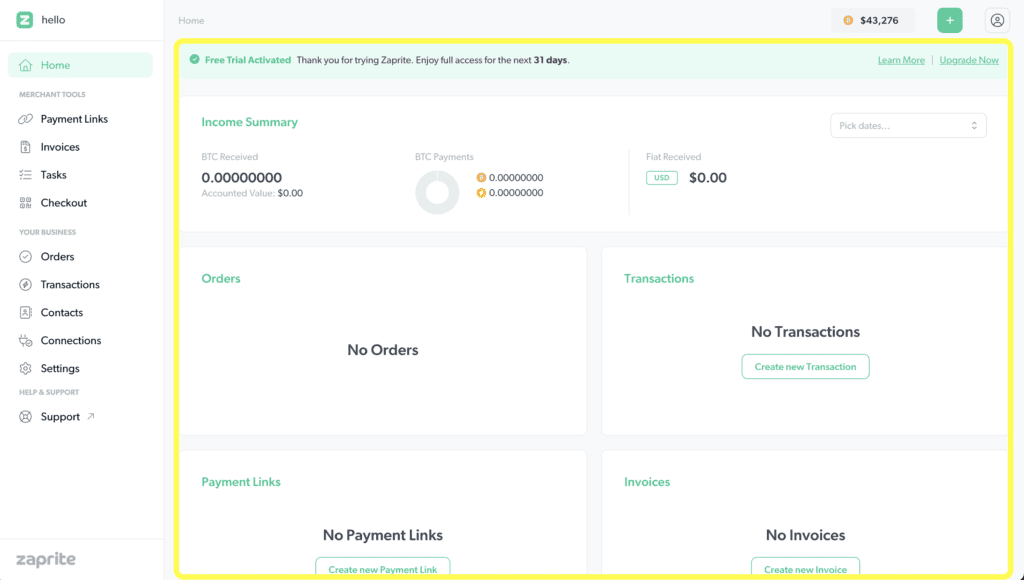Image resolution: width=1024 pixels, height=580 pixels.
Task: Click the Learn More link
Action: pos(901,60)
